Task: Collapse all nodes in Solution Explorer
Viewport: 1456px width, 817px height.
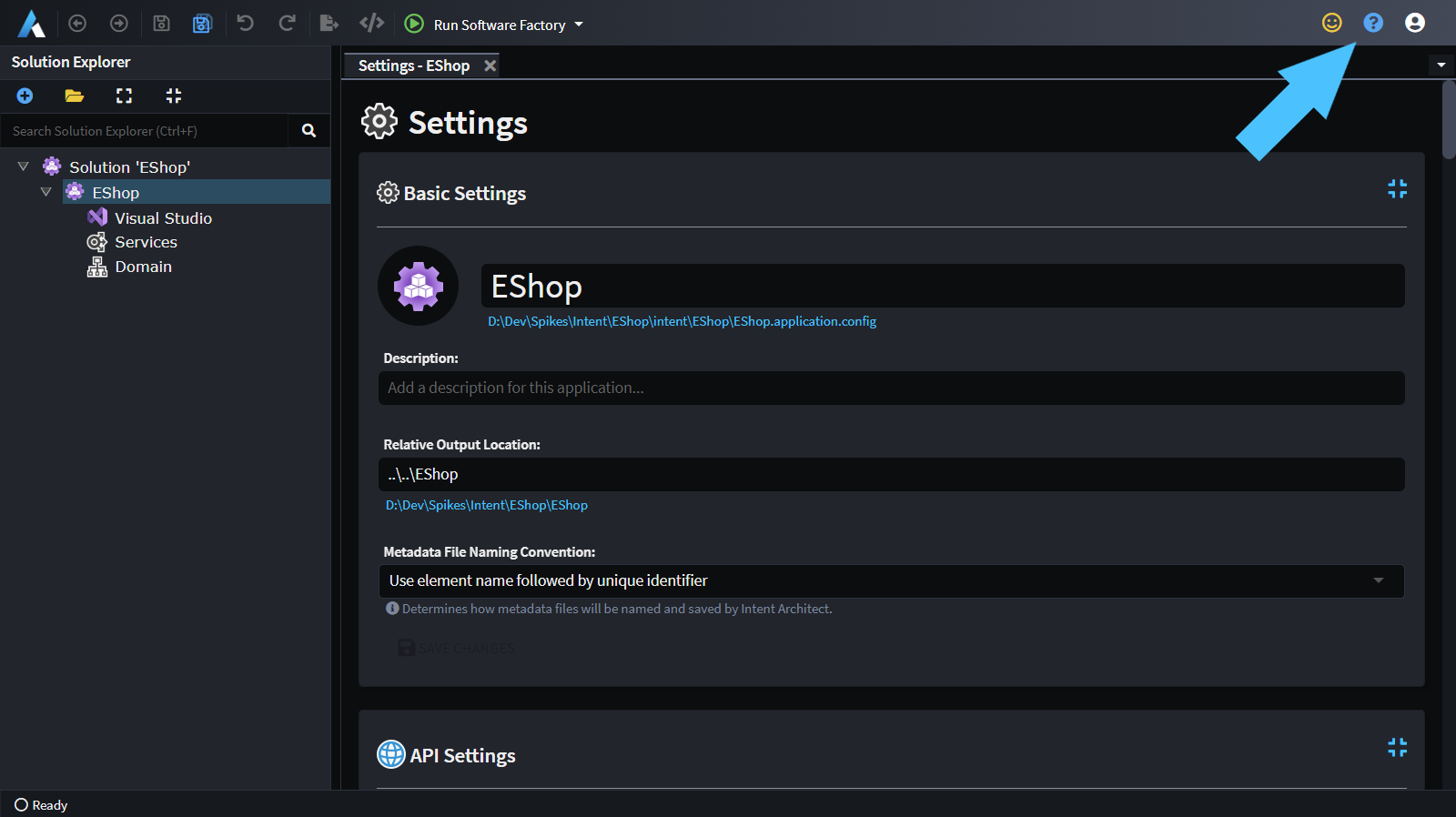Action: coord(174,96)
